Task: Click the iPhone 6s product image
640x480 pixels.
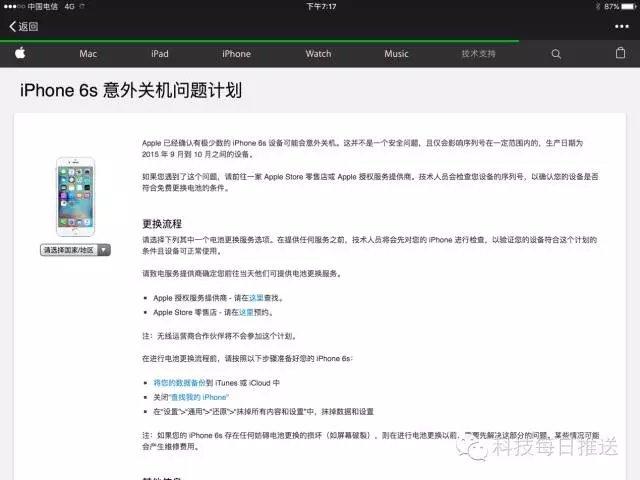Action: [76, 196]
